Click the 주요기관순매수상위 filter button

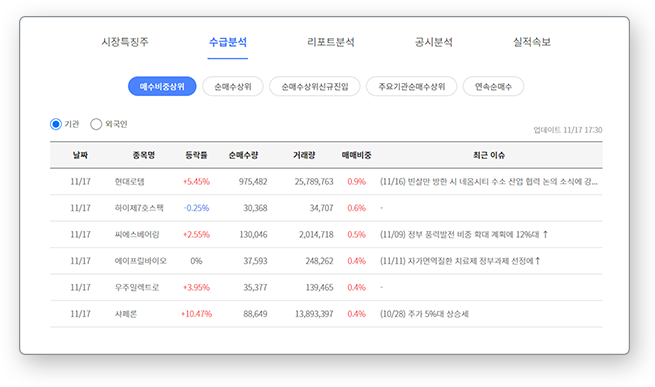click(411, 87)
